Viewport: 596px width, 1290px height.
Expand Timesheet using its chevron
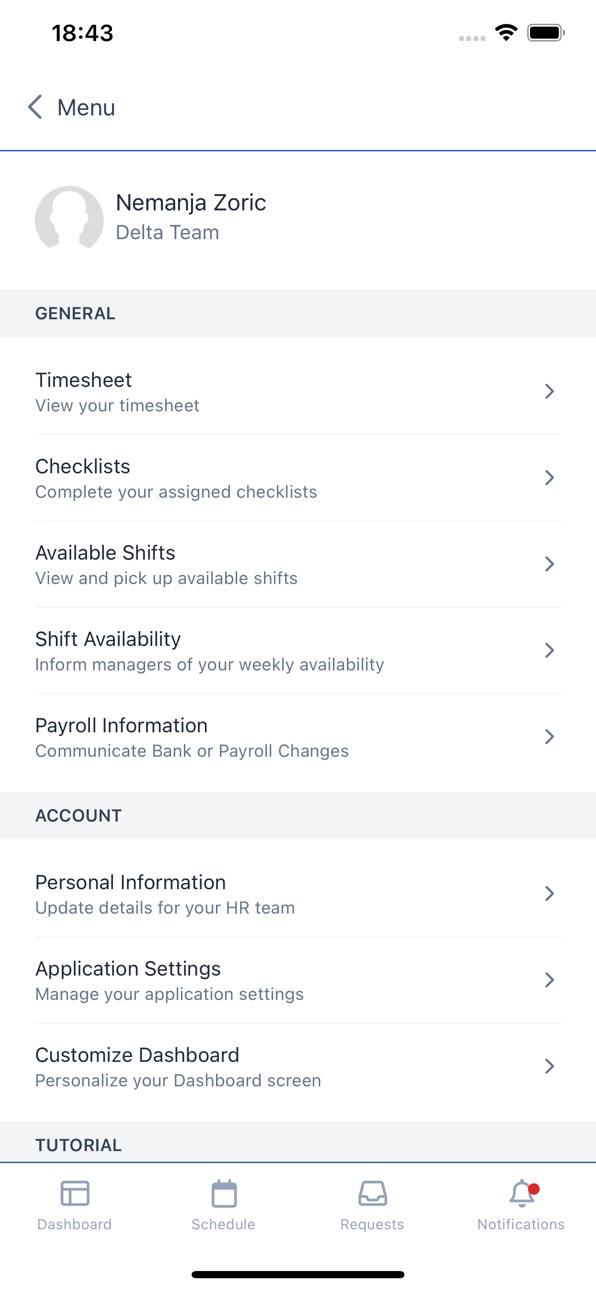coord(549,391)
